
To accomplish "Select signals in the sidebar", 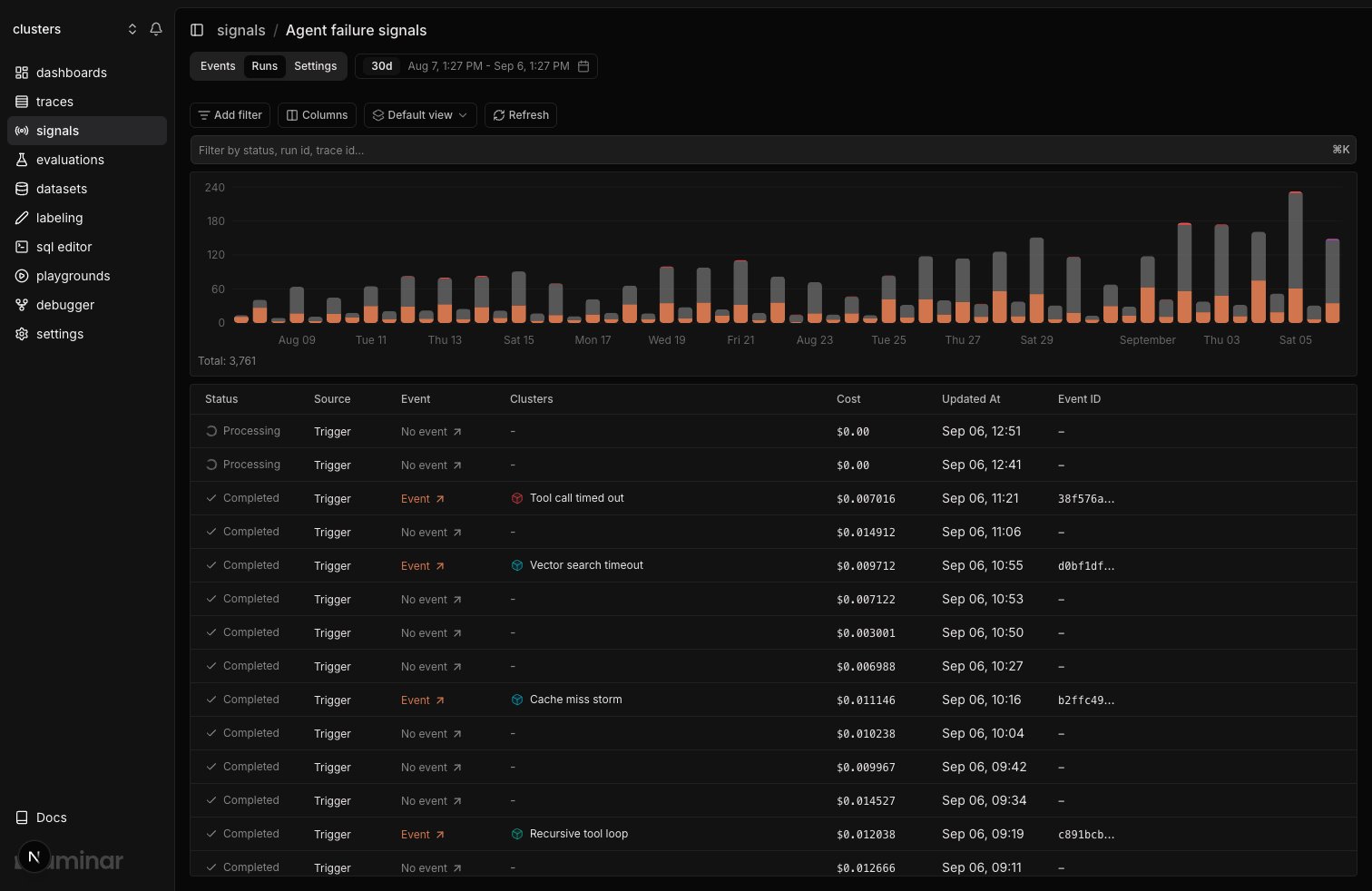I will click(87, 131).
